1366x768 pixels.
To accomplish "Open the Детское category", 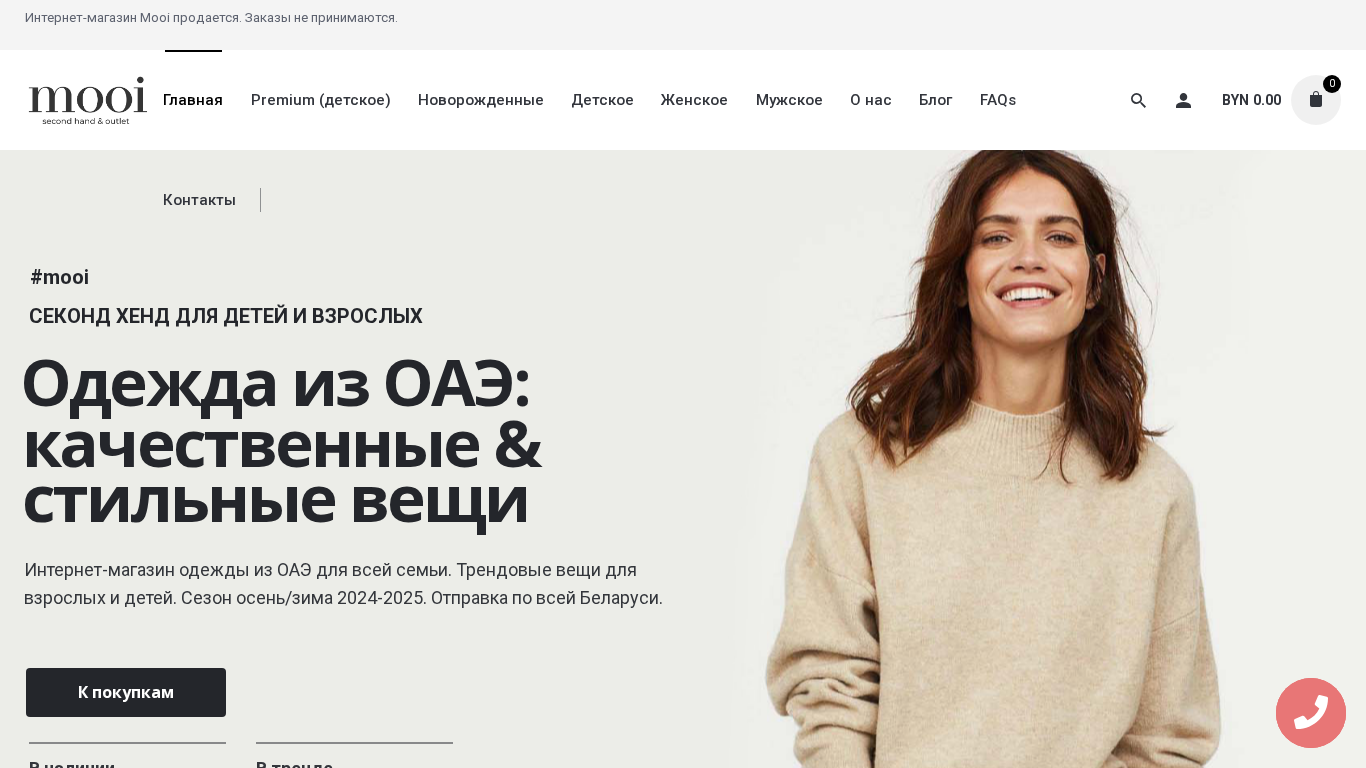I will 602,100.
